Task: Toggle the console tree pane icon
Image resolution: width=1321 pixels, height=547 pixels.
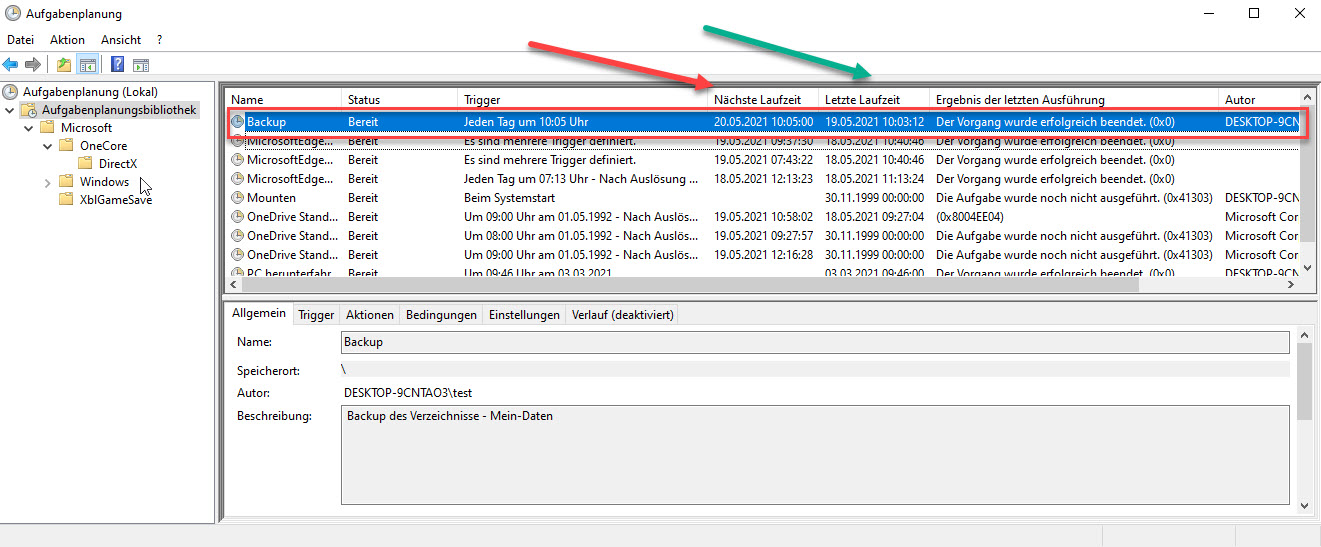Action: (88, 65)
